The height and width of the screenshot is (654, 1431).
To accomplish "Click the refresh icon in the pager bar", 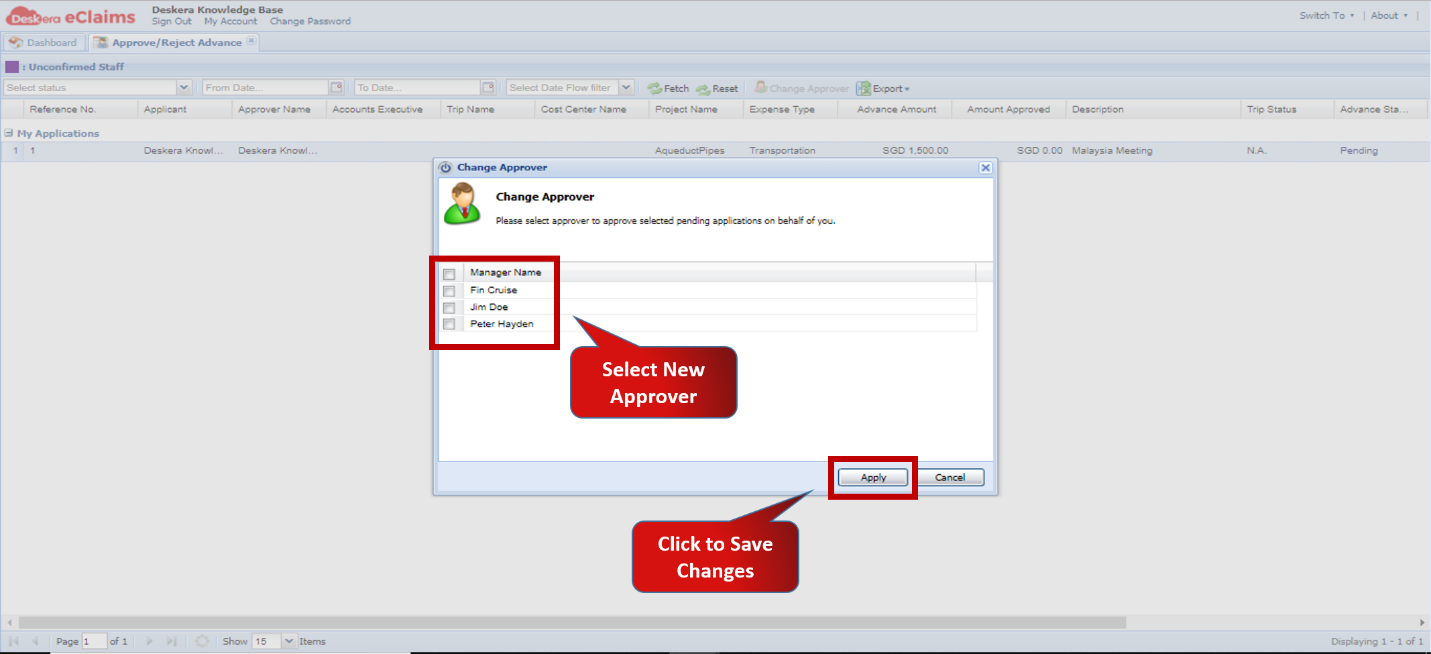I will 204,641.
